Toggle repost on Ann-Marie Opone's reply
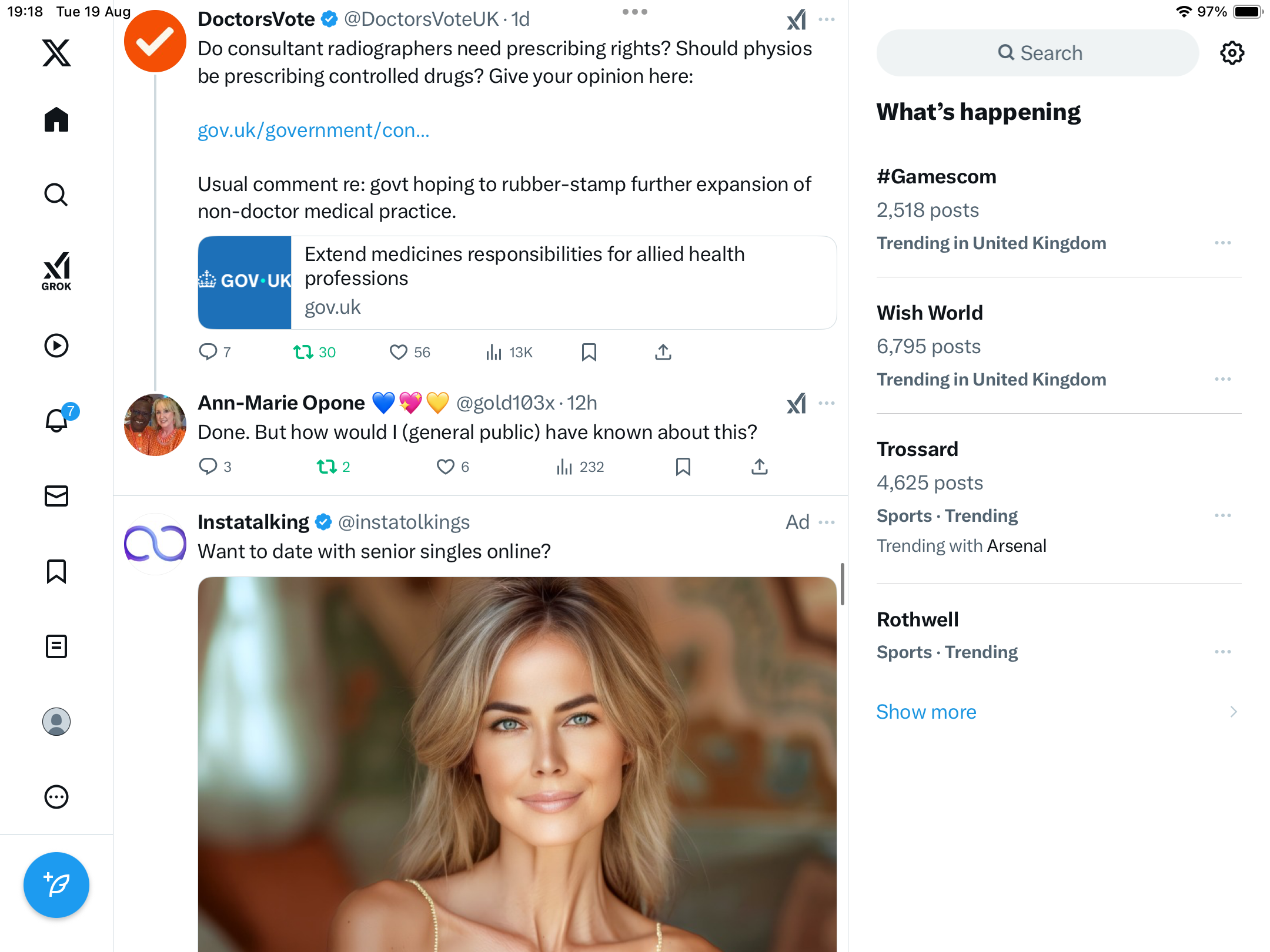This screenshot has width=1270, height=952. point(327,467)
